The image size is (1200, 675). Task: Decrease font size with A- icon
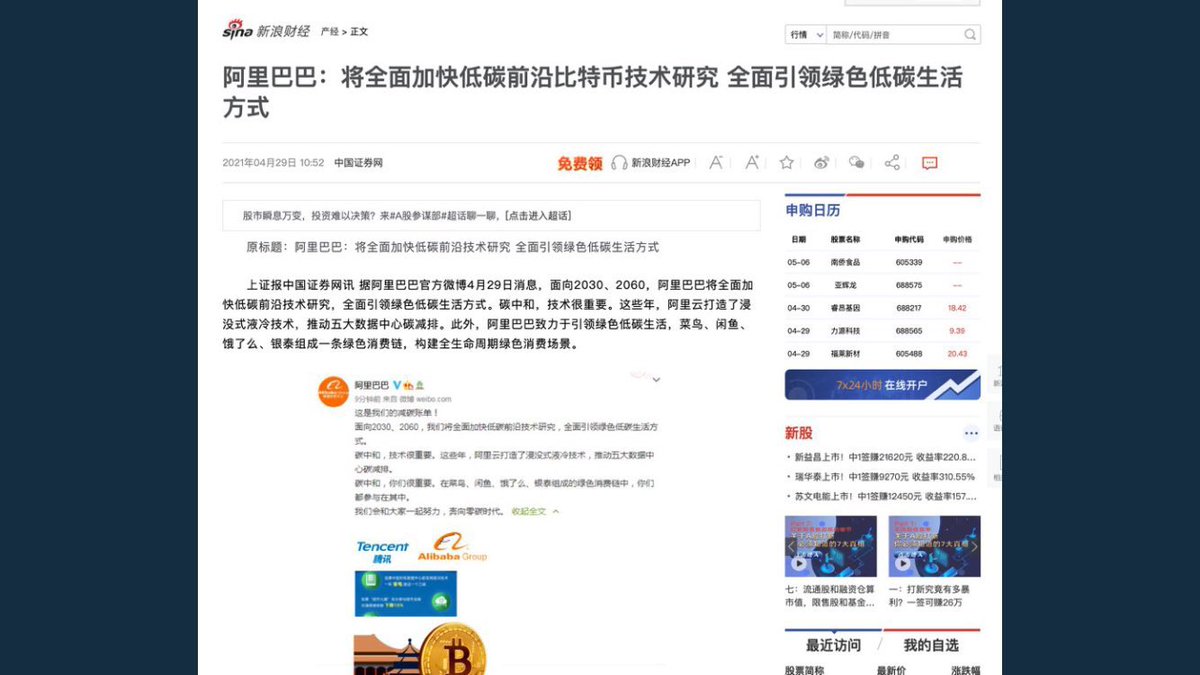pyautogui.click(x=716, y=162)
